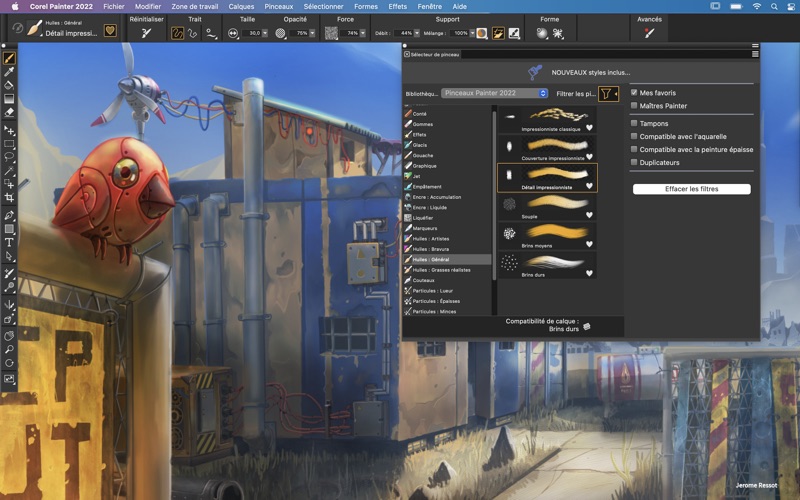Select the Encre : Liquide category
The width and height of the screenshot is (800, 500).
tap(447, 207)
